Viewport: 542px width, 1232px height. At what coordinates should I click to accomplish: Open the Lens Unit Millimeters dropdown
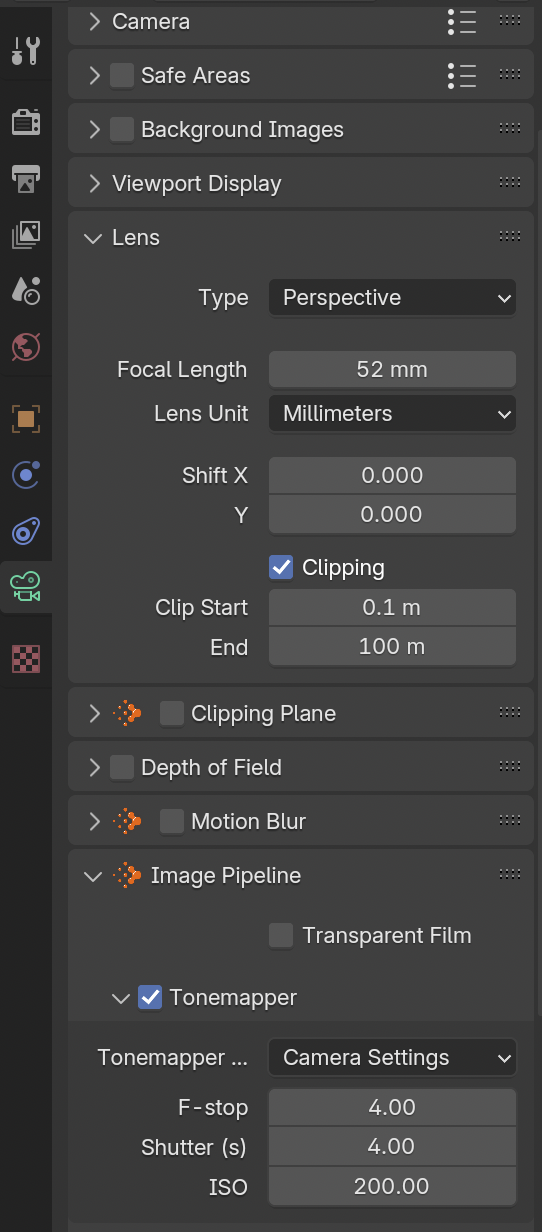point(392,413)
